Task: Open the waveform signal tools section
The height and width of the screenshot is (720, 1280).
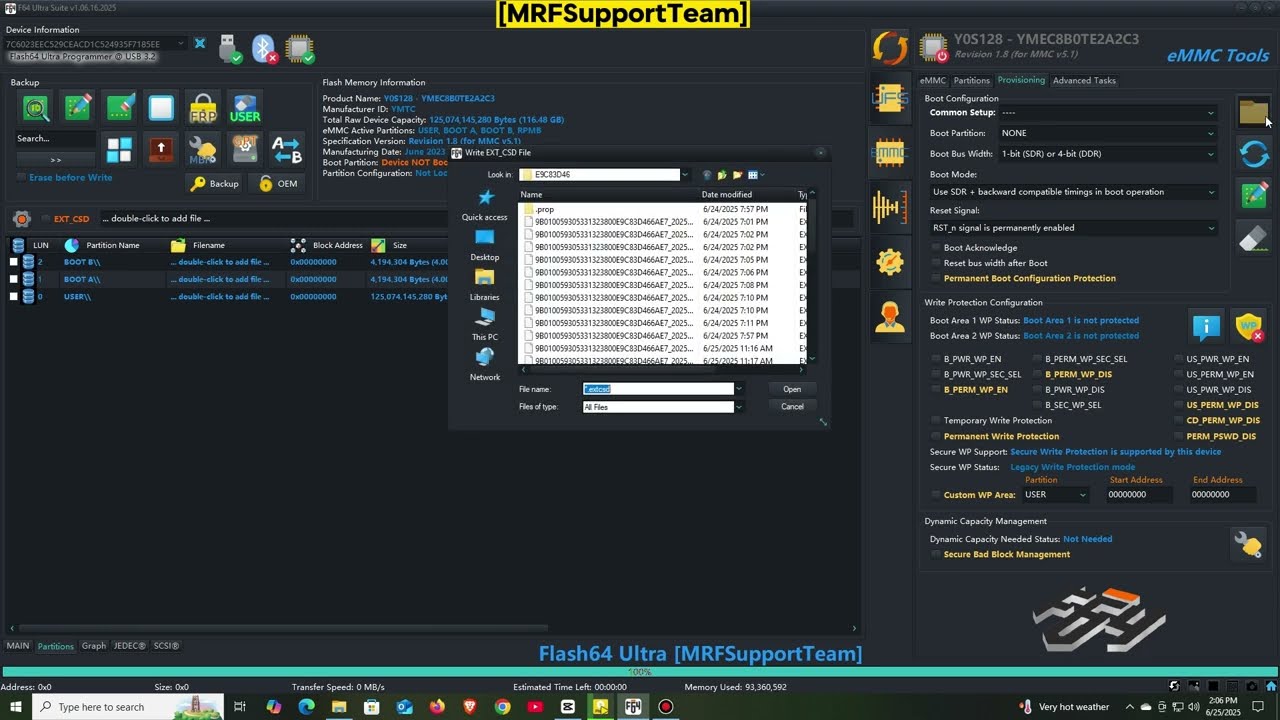Action: [x=889, y=207]
